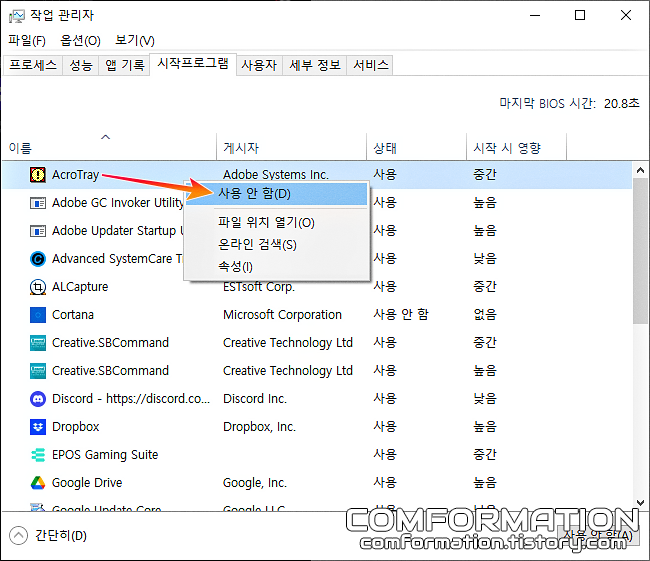Screen dimensions: 650x561
Task: Open the 보기(V) menu
Action: coord(135,41)
